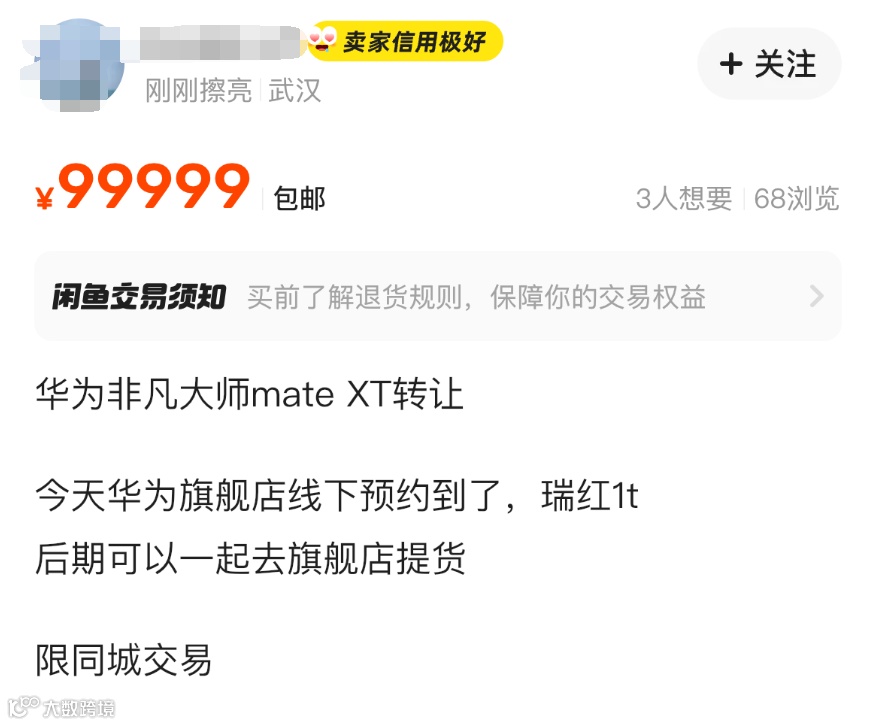The image size is (874, 725).
Task: Expand the 闲鱼交易须知 chevron arrow
Action: tap(817, 296)
